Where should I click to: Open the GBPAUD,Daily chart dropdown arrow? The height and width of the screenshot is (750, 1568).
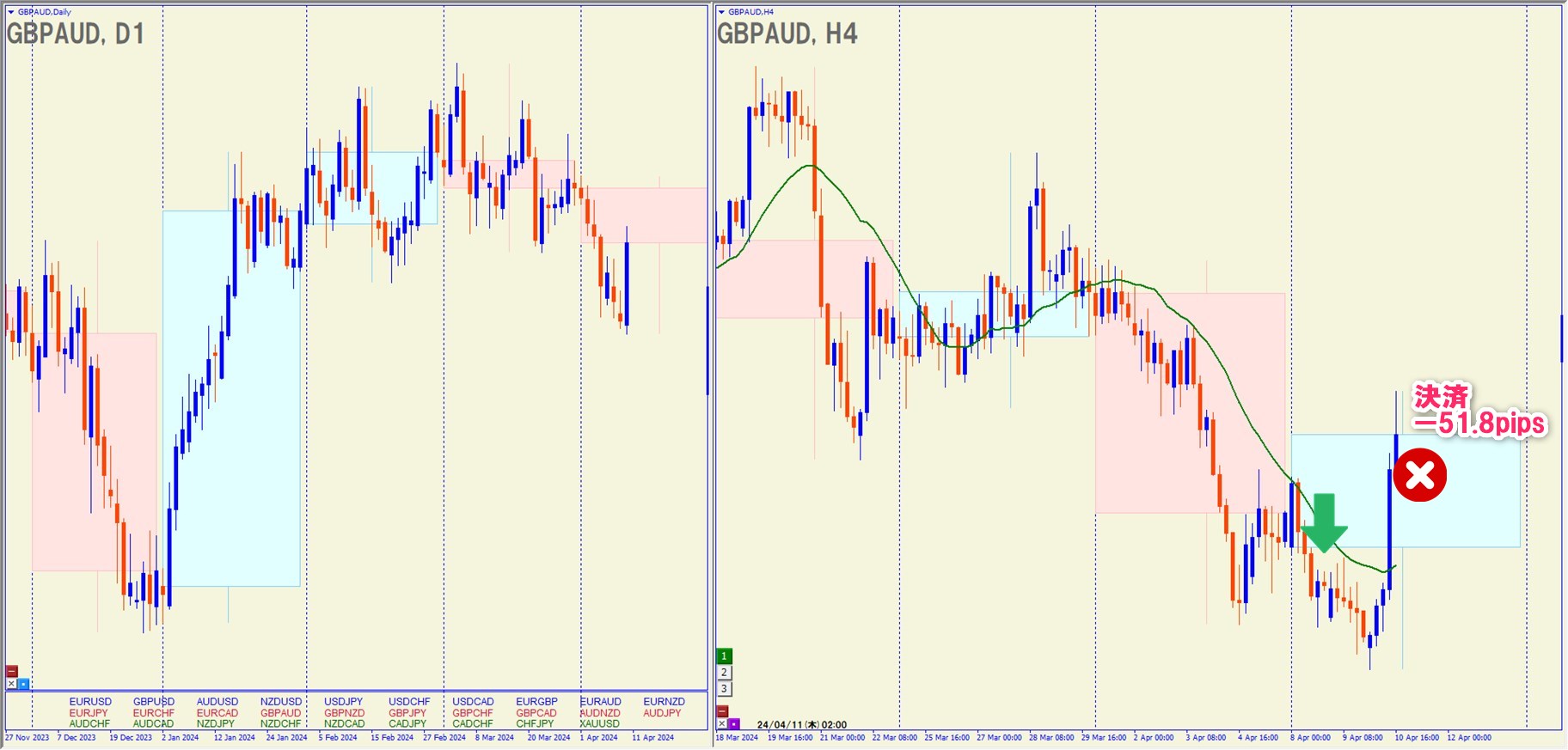(x=11, y=12)
